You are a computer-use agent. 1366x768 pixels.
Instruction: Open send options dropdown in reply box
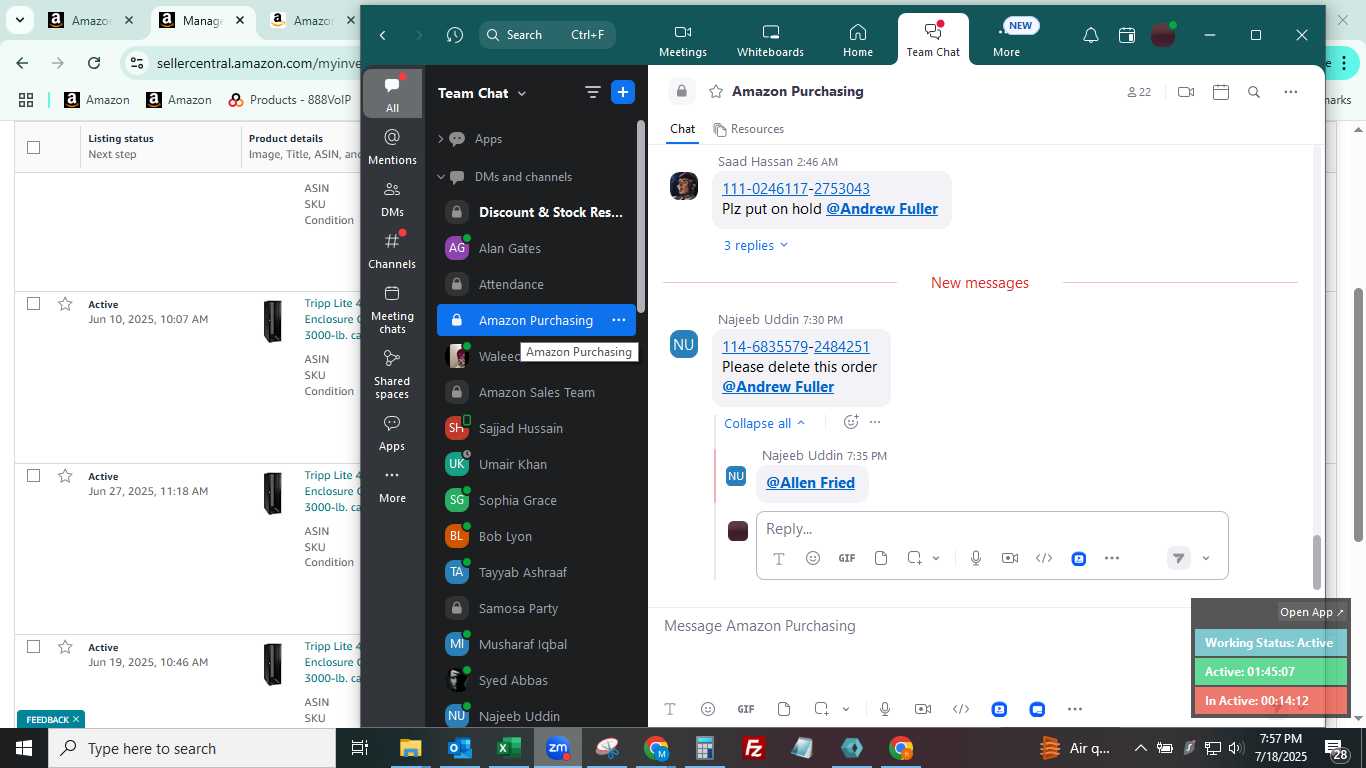tap(1206, 559)
